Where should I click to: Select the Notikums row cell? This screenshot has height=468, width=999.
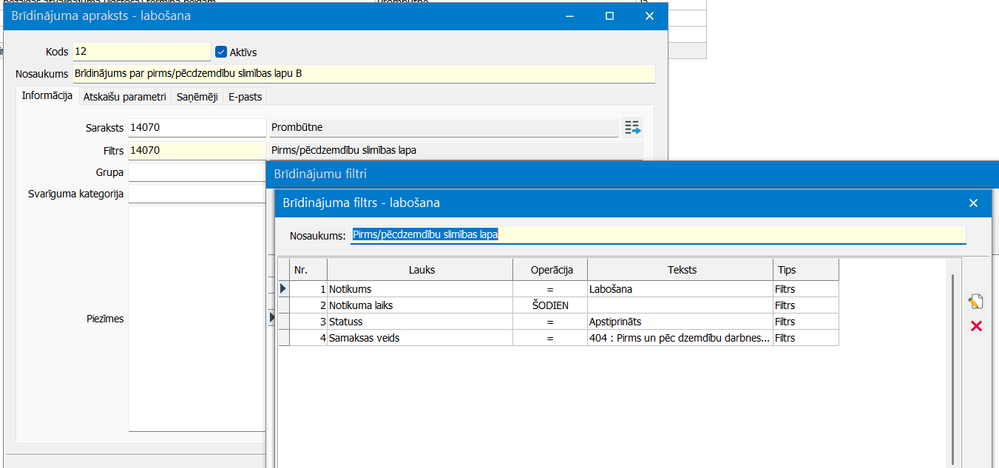click(x=420, y=289)
